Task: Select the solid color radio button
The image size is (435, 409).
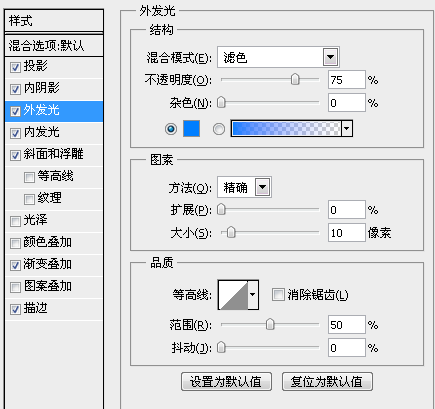Action: (x=171, y=129)
